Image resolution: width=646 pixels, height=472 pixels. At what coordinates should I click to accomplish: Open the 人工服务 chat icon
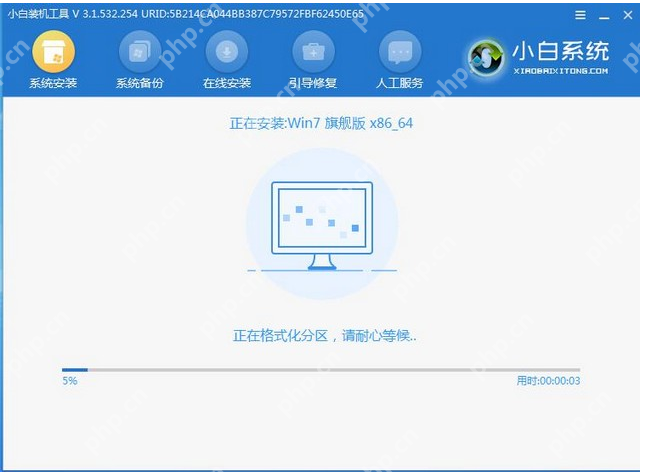400,51
